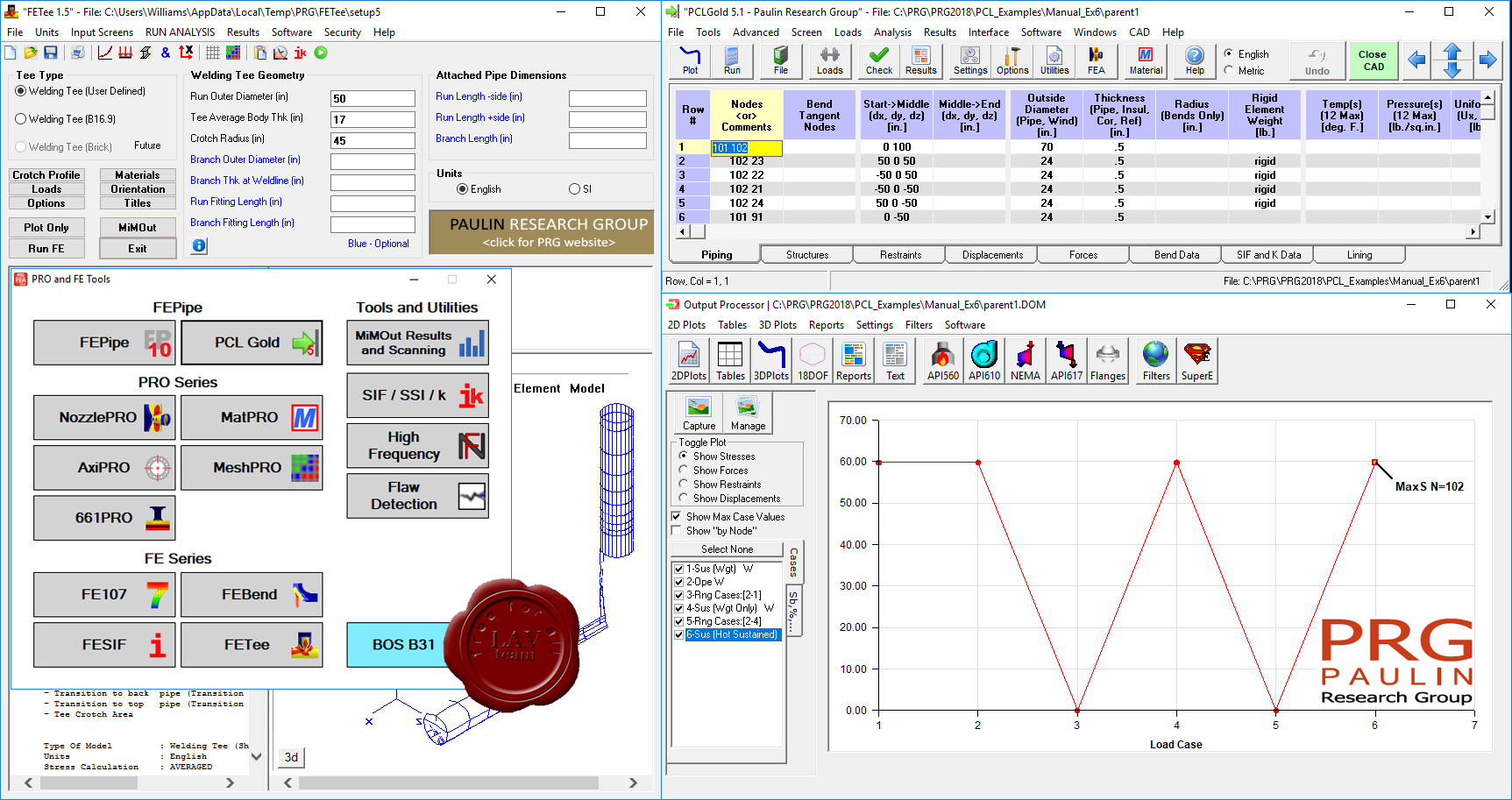This screenshot has width=1512, height=800.
Task: Open API560 in Output Processor toolbar
Action: [943, 361]
